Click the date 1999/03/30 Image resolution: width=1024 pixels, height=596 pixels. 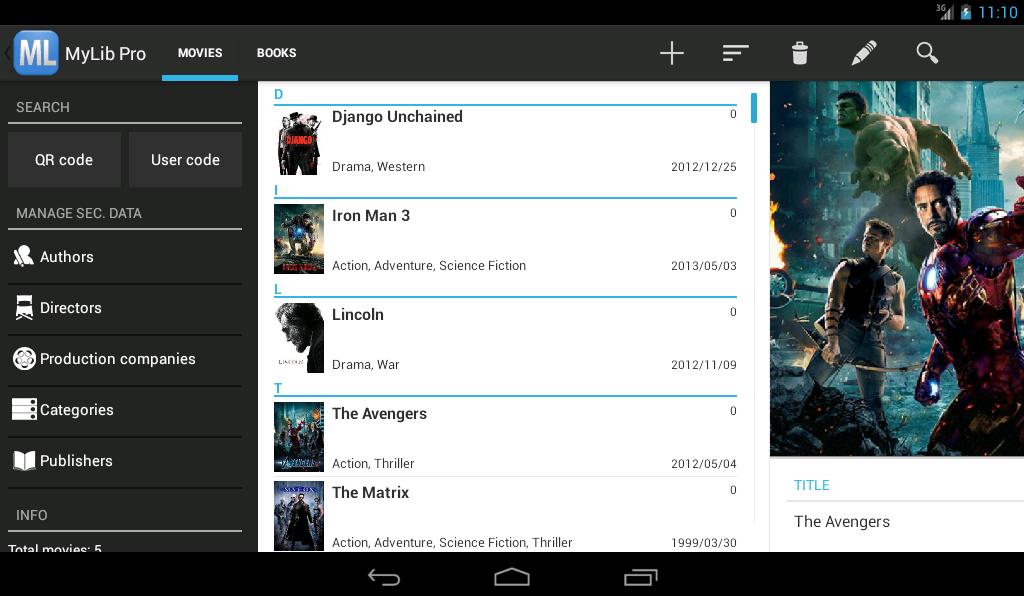703,543
